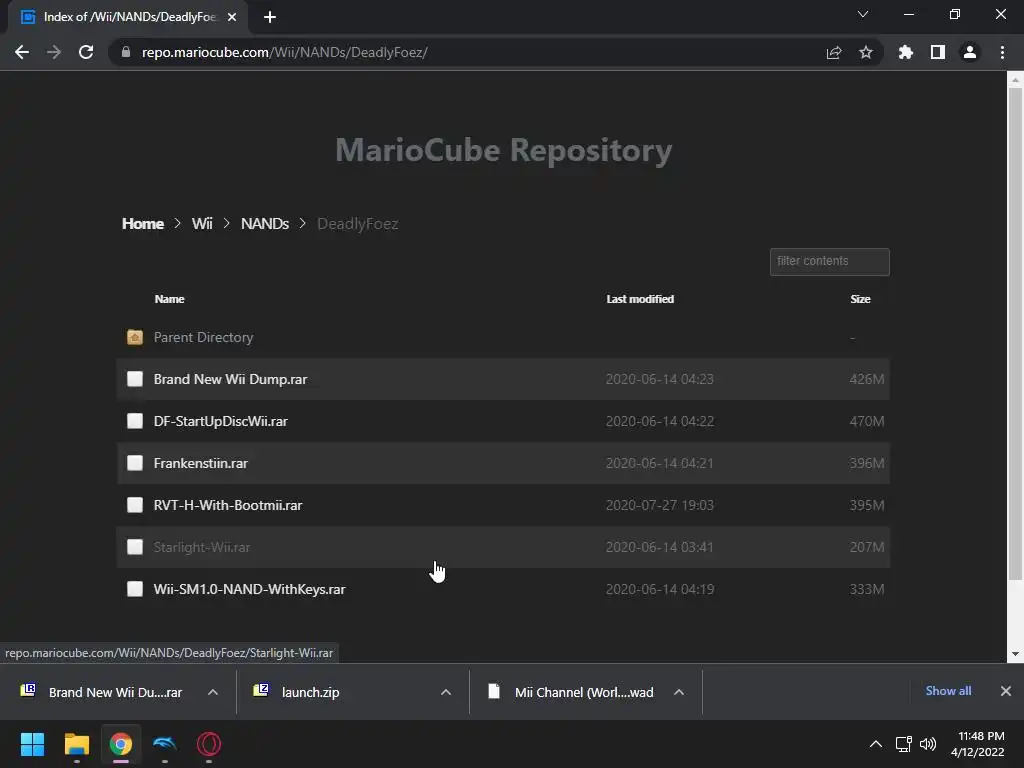Share this page using the share icon
The height and width of the screenshot is (768, 1024).
tap(833, 53)
